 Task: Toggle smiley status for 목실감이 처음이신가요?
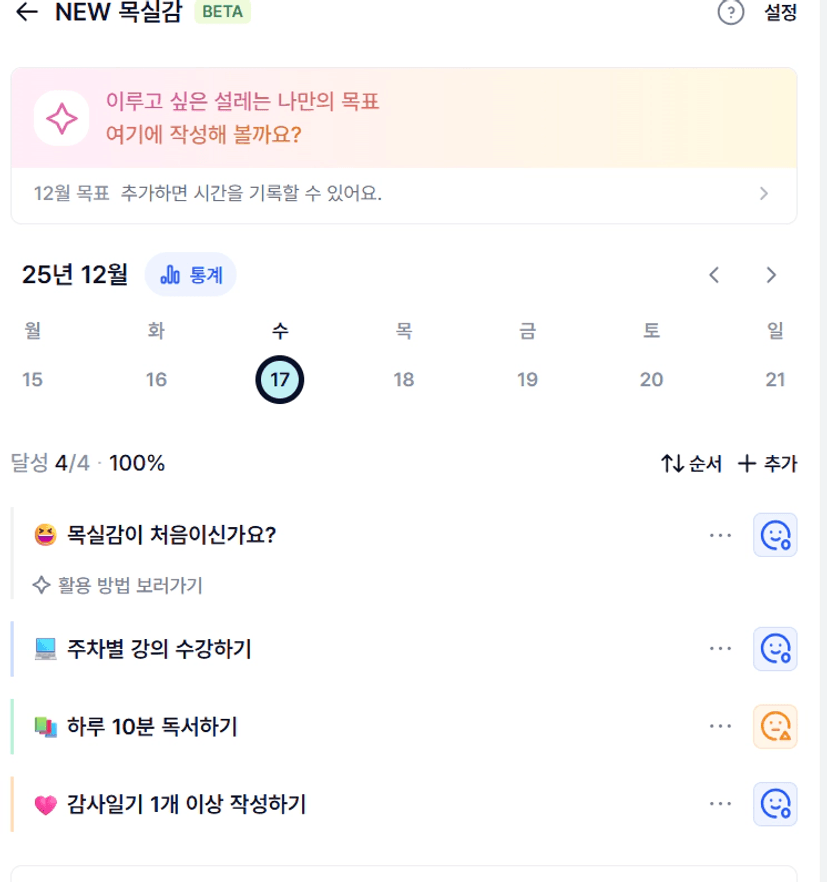pos(775,535)
